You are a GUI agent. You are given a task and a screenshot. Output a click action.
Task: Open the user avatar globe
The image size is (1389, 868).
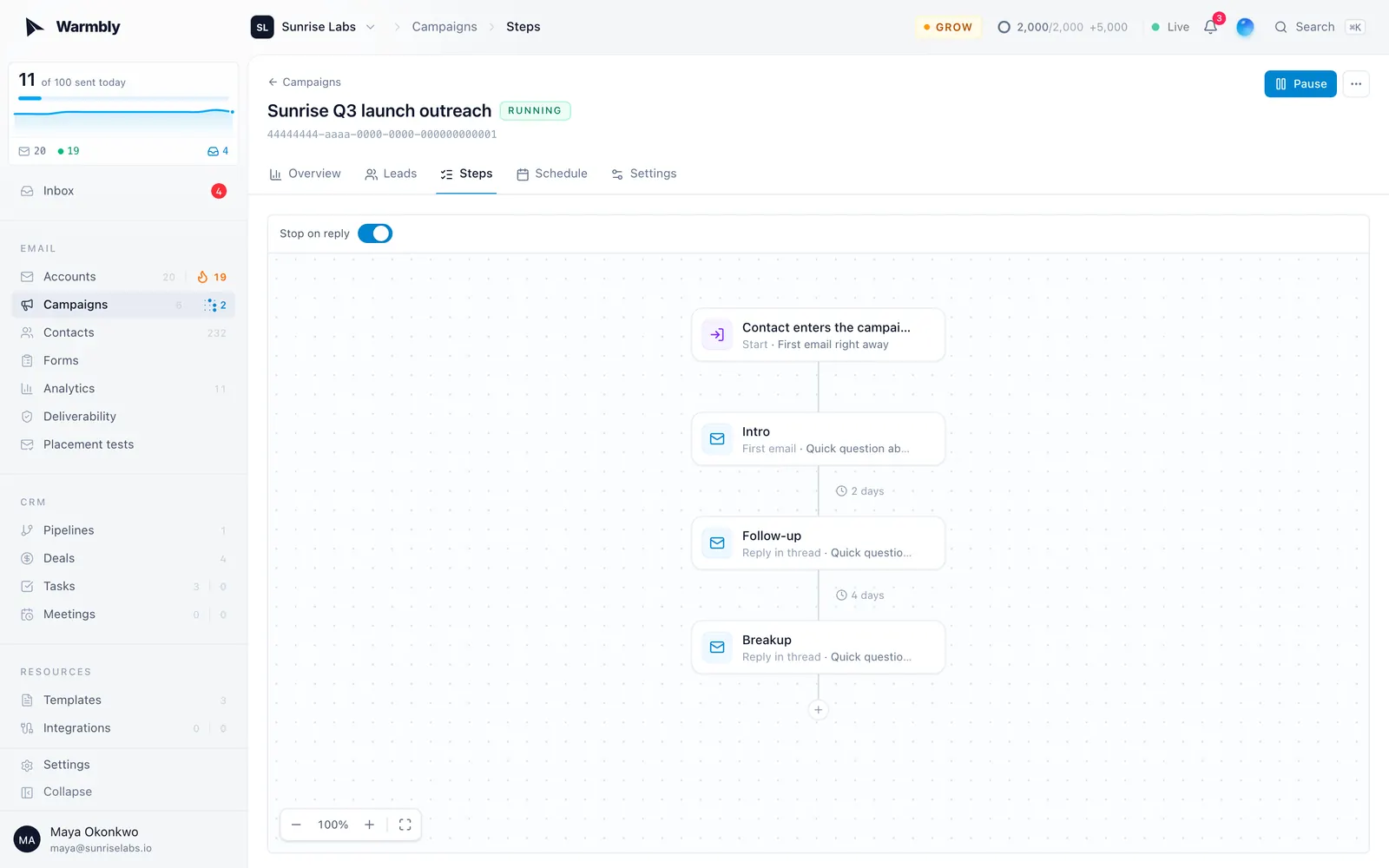(1245, 27)
